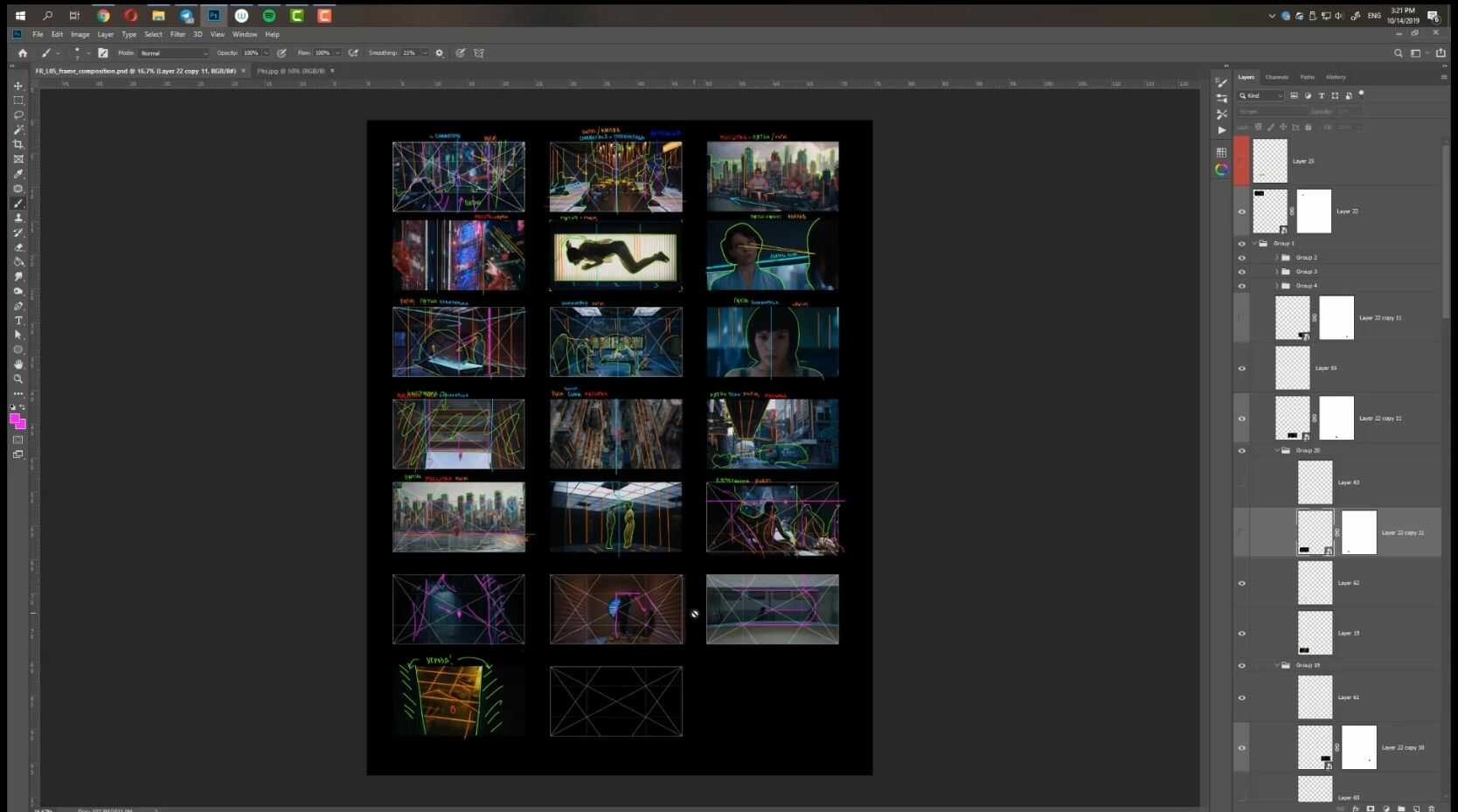
Task: Toggle visibility of Group 3
Action: [1241, 272]
